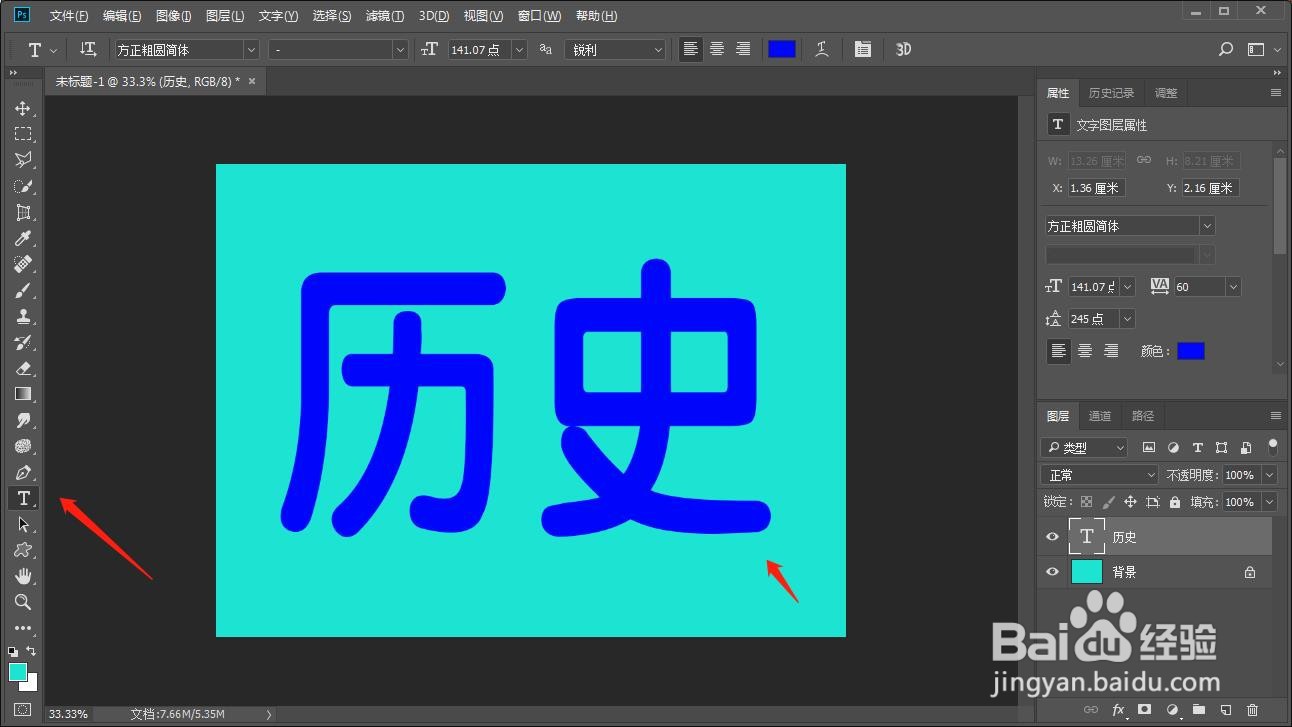Select the Eraser tool
1292x727 pixels.
pos(23,368)
